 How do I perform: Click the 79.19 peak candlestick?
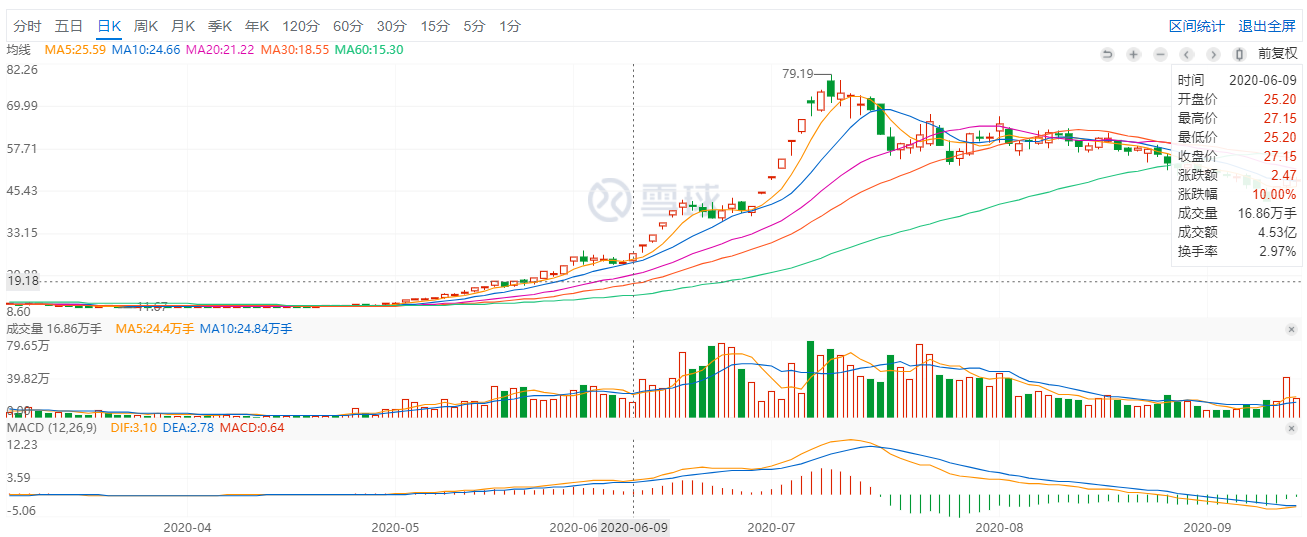[x=831, y=90]
